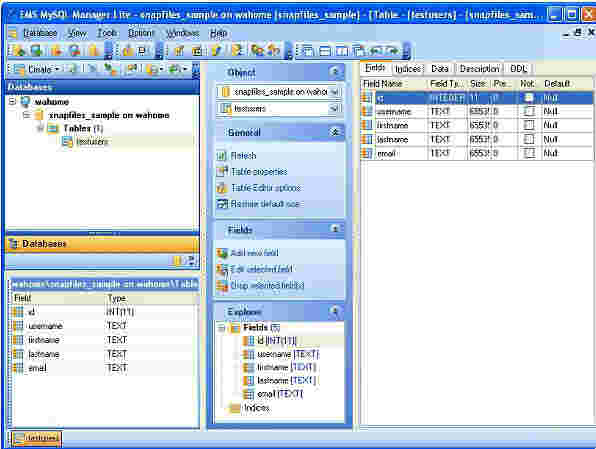Collapse the Fields panel
This screenshot has width=596, height=449.
(x=335, y=229)
